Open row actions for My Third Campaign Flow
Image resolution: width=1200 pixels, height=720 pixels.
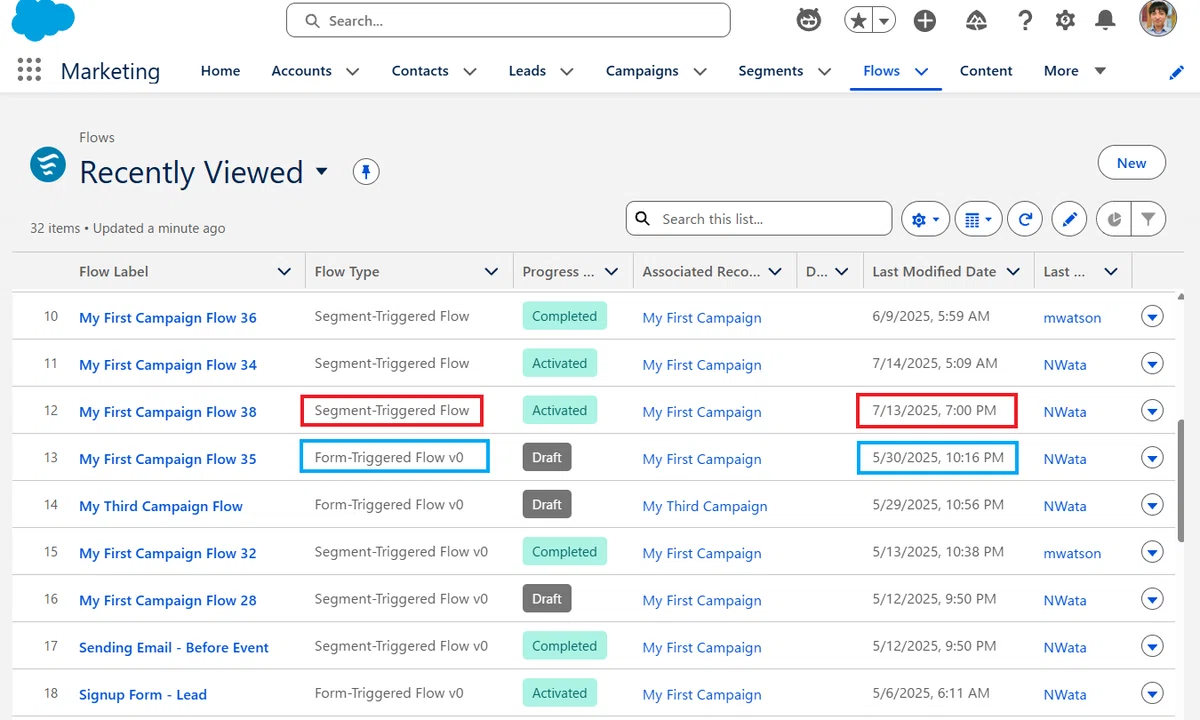(1152, 505)
